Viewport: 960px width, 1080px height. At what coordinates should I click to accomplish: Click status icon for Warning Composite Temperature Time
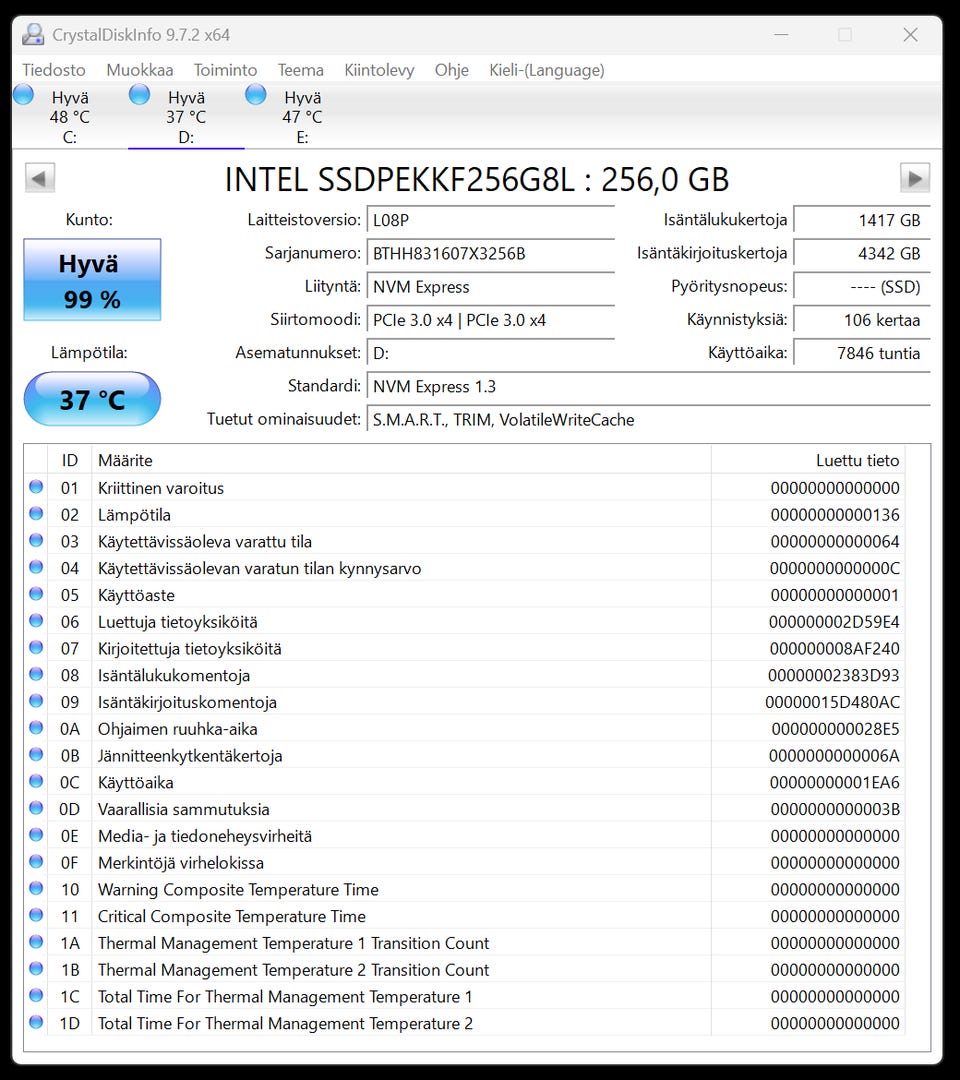[36, 889]
